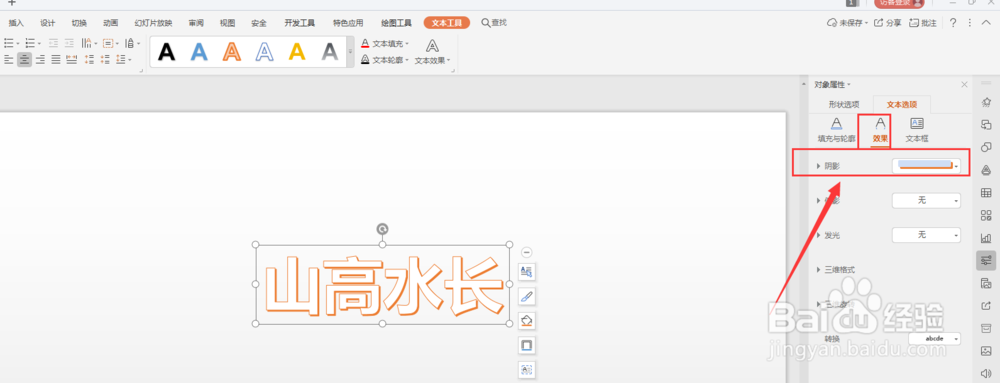Screen dimensions: 1000x383
Task: Open the 文本填充 text fill dropdown
Action: pos(385,43)
